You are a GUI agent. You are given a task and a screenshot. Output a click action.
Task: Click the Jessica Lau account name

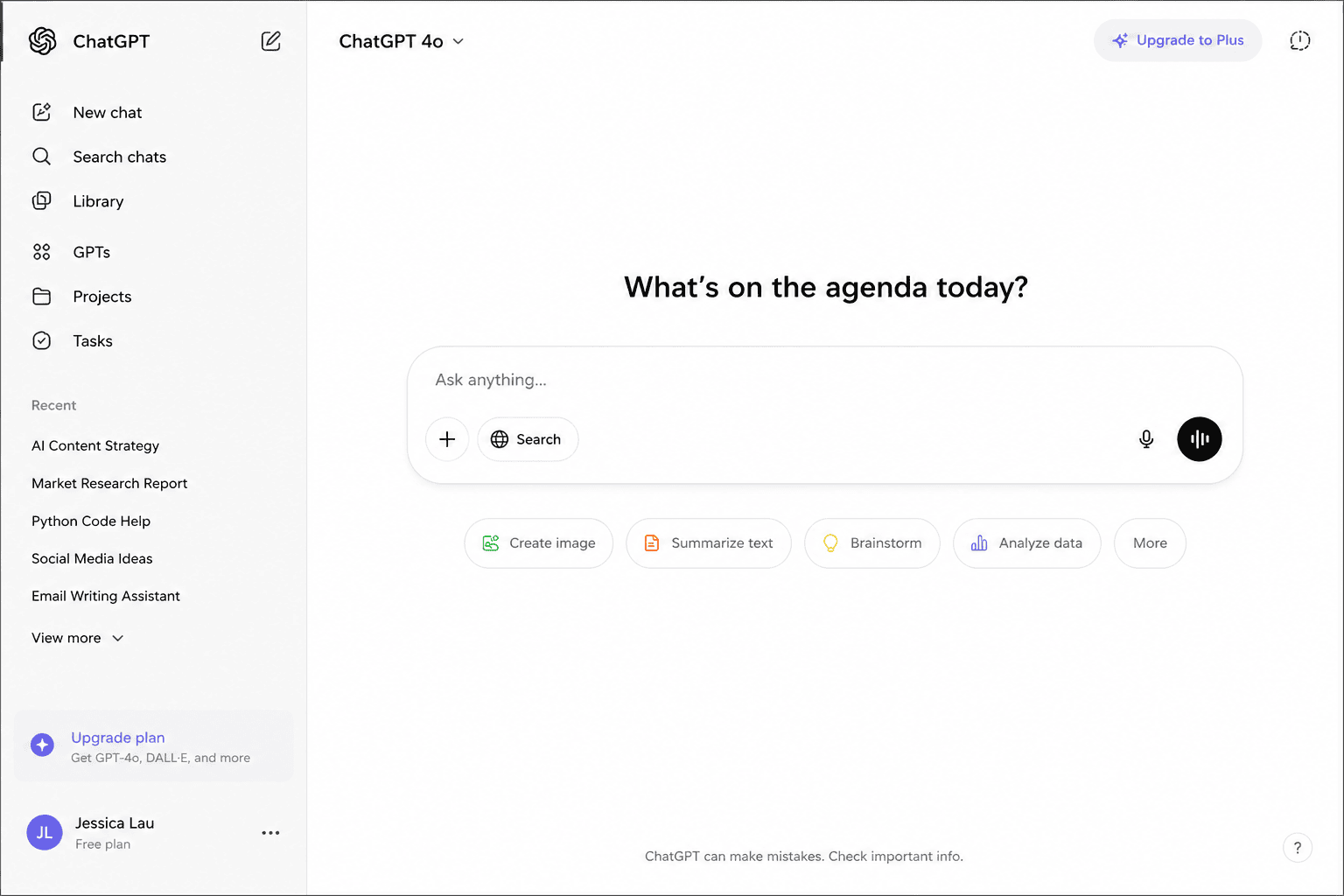point(115,823)
